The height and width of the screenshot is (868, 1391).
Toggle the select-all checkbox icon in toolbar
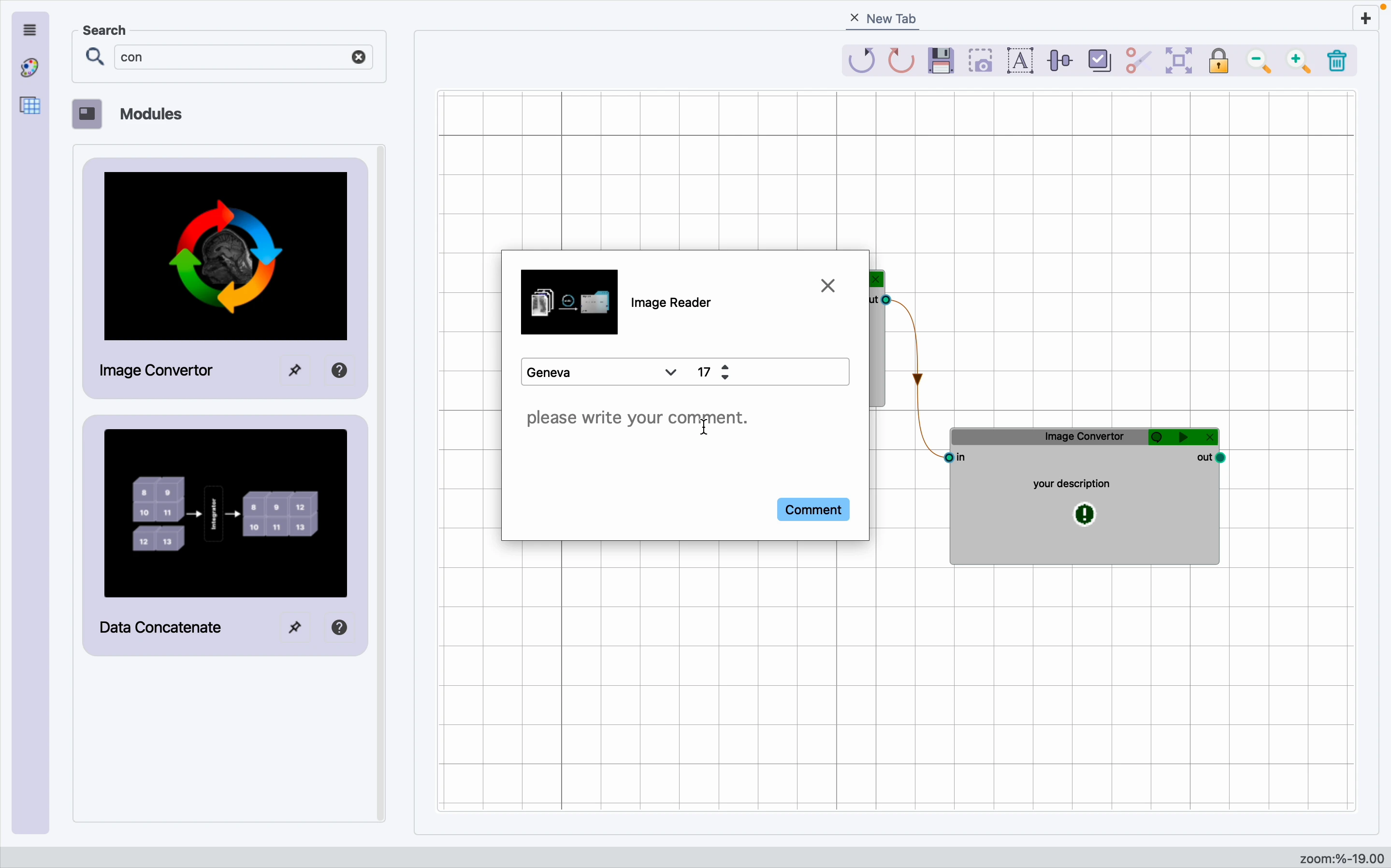pyautogui.click(x=1100, y=61)
